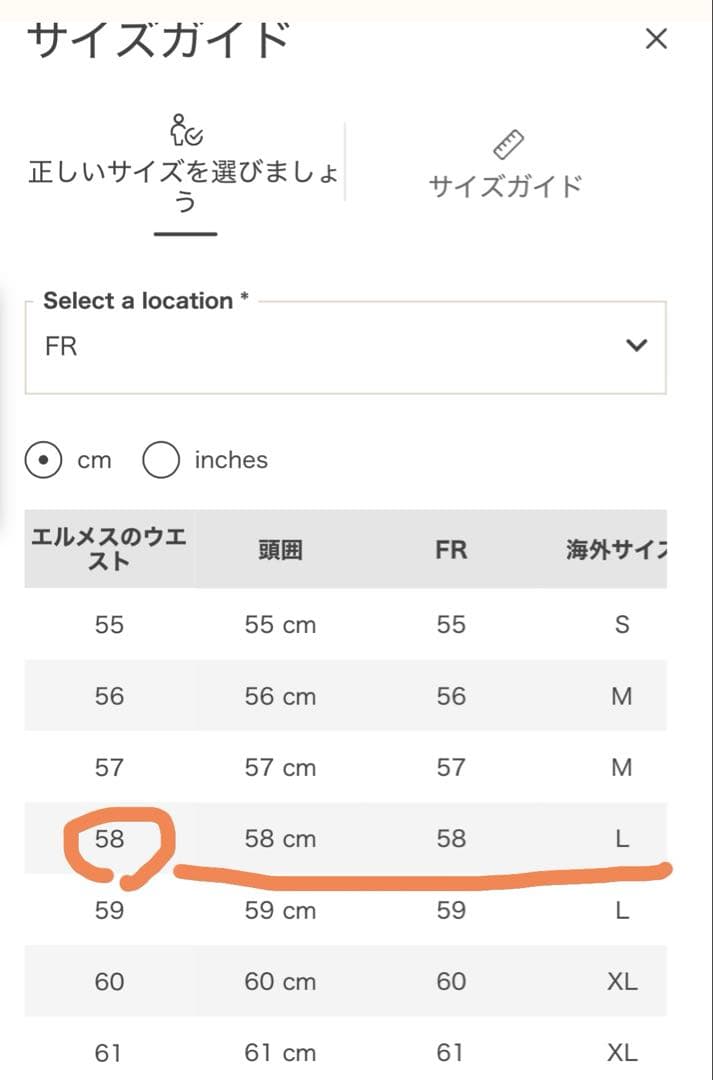The width and height of the screenshot is (713, 1080).
Task: Click the 58 cm head circumference cell
Action: coord(279,839)
